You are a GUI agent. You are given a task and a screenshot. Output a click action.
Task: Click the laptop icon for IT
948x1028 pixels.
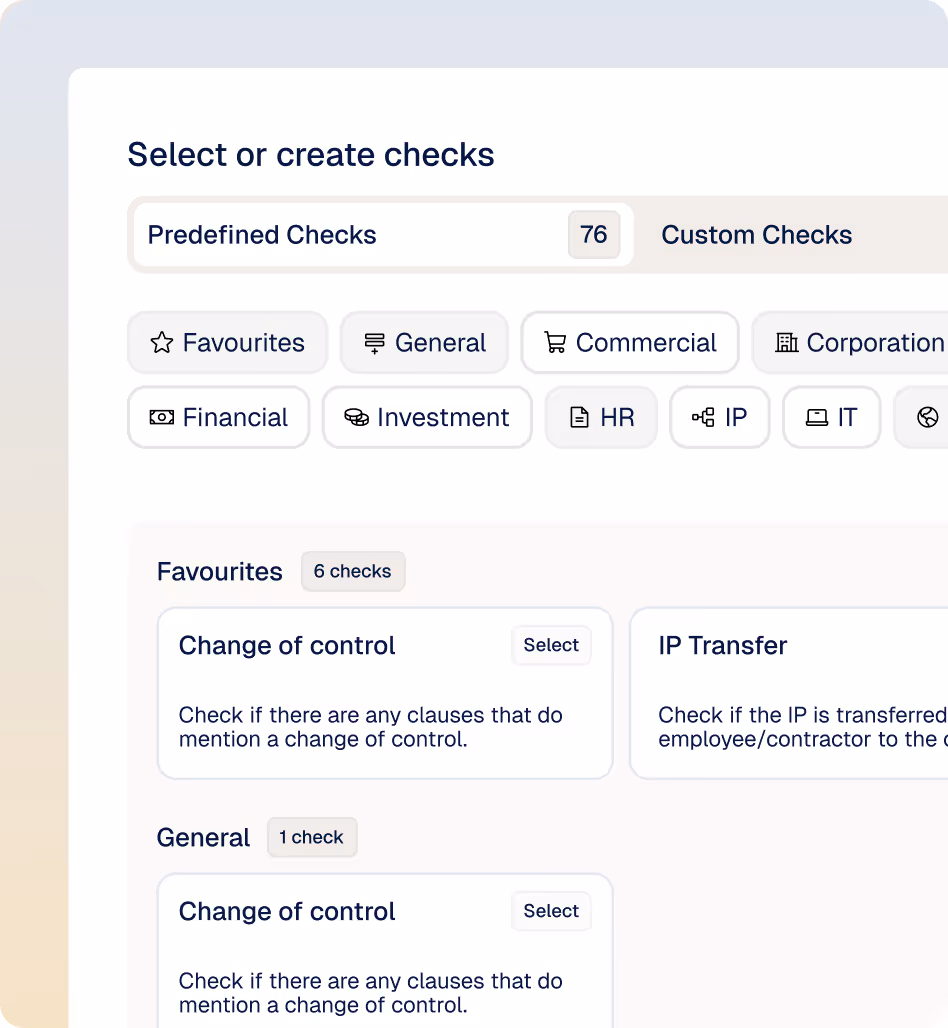817,418
